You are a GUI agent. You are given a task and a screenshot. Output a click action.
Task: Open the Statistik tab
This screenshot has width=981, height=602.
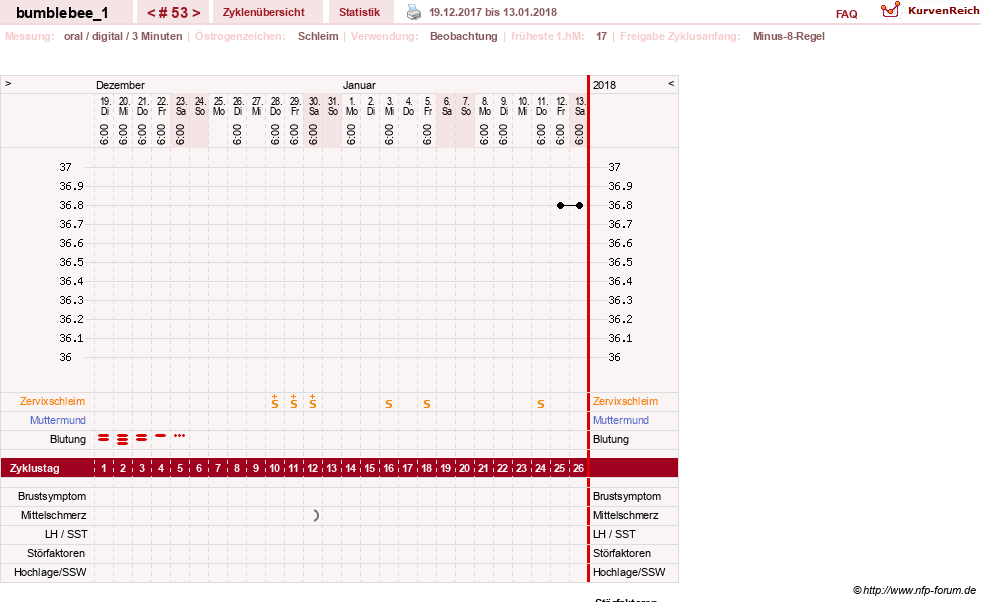click(359, 12)
